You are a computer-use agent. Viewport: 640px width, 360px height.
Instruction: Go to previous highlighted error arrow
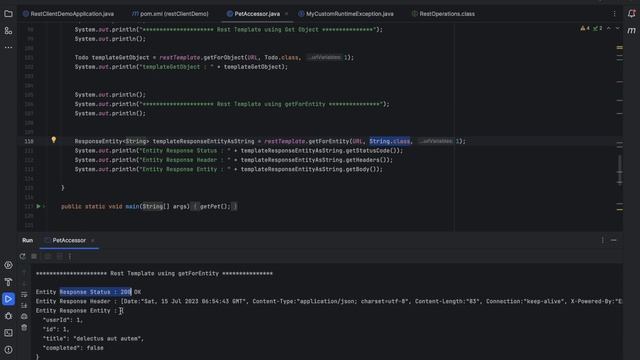(609, 28)
